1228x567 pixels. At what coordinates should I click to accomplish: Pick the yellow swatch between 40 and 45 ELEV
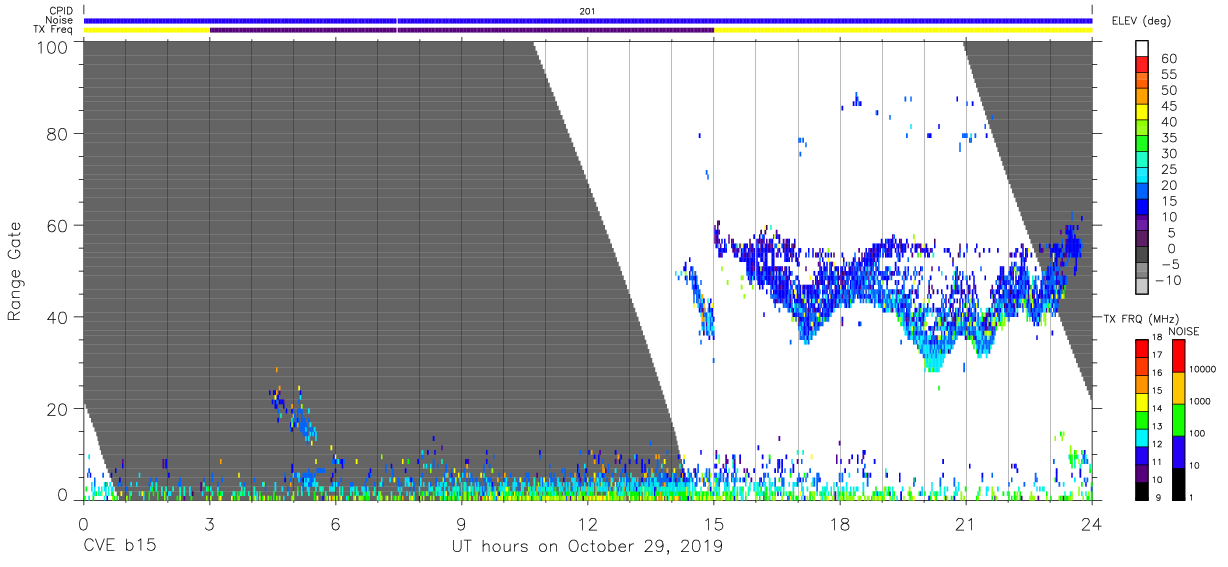(1143, 114)
